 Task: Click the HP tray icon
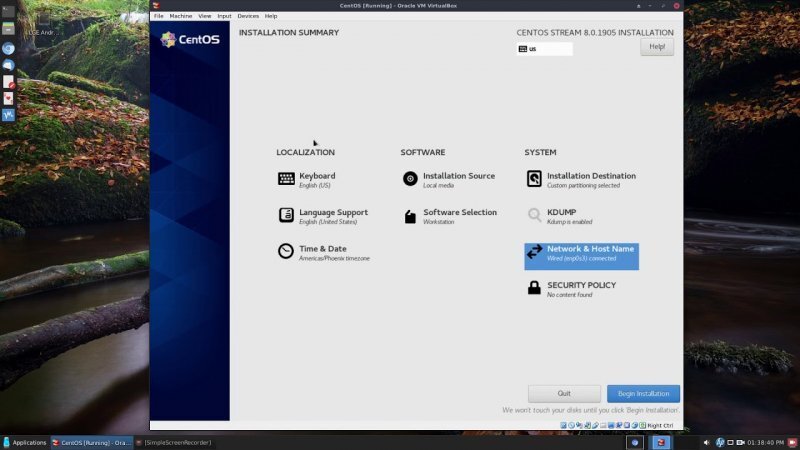(x=720, y=442)
